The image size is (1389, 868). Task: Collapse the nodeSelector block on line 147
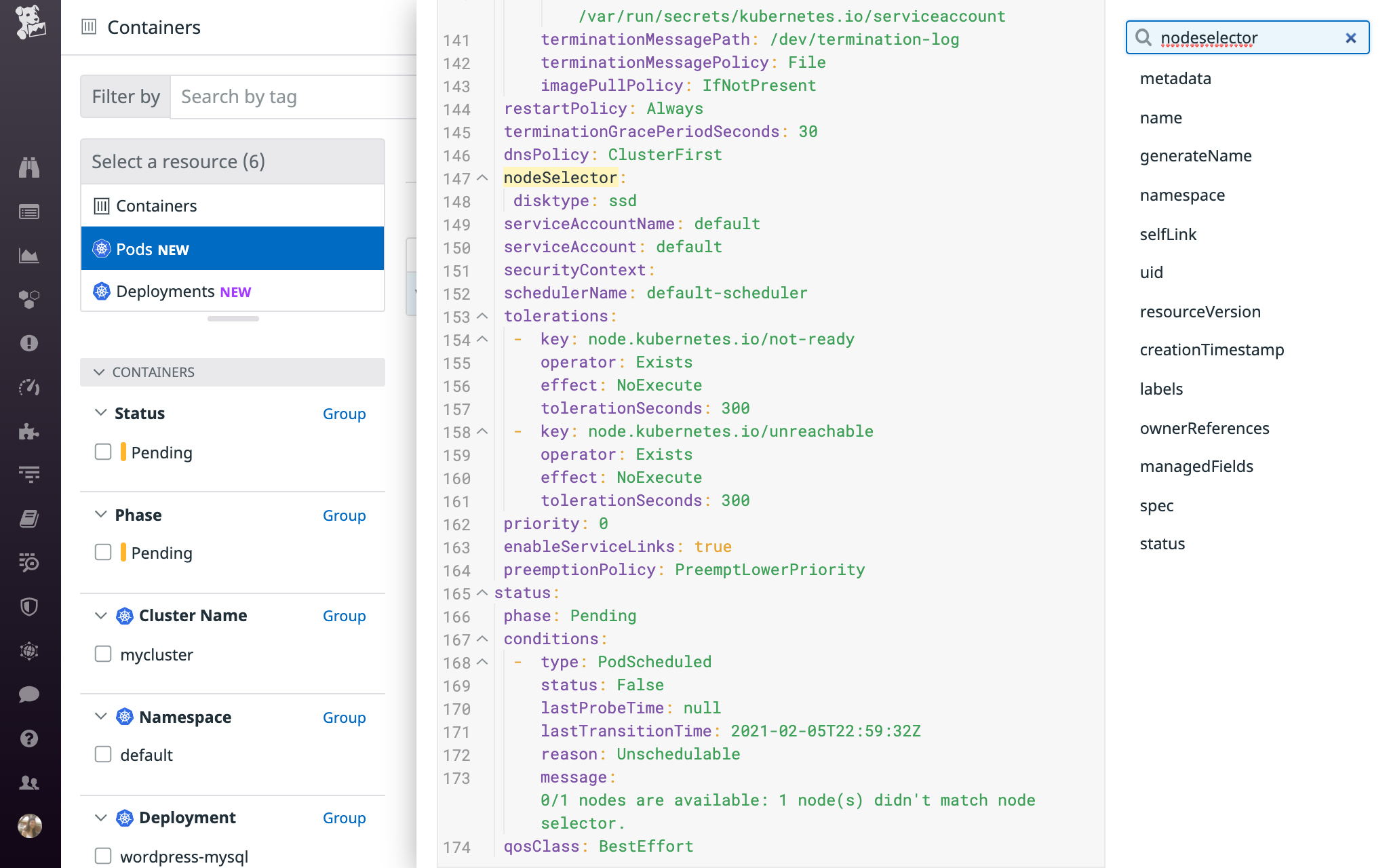[x=482, y=178]
